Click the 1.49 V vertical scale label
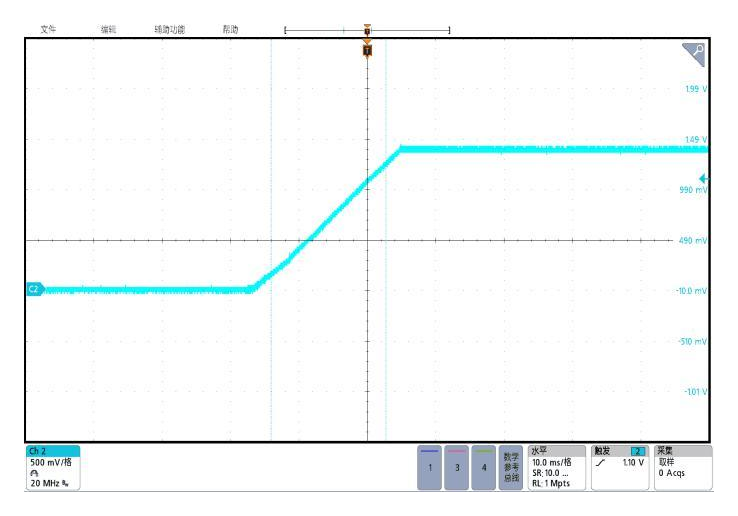Image resolution: width=738 pixels, height=516 pixels. (696, 139)
